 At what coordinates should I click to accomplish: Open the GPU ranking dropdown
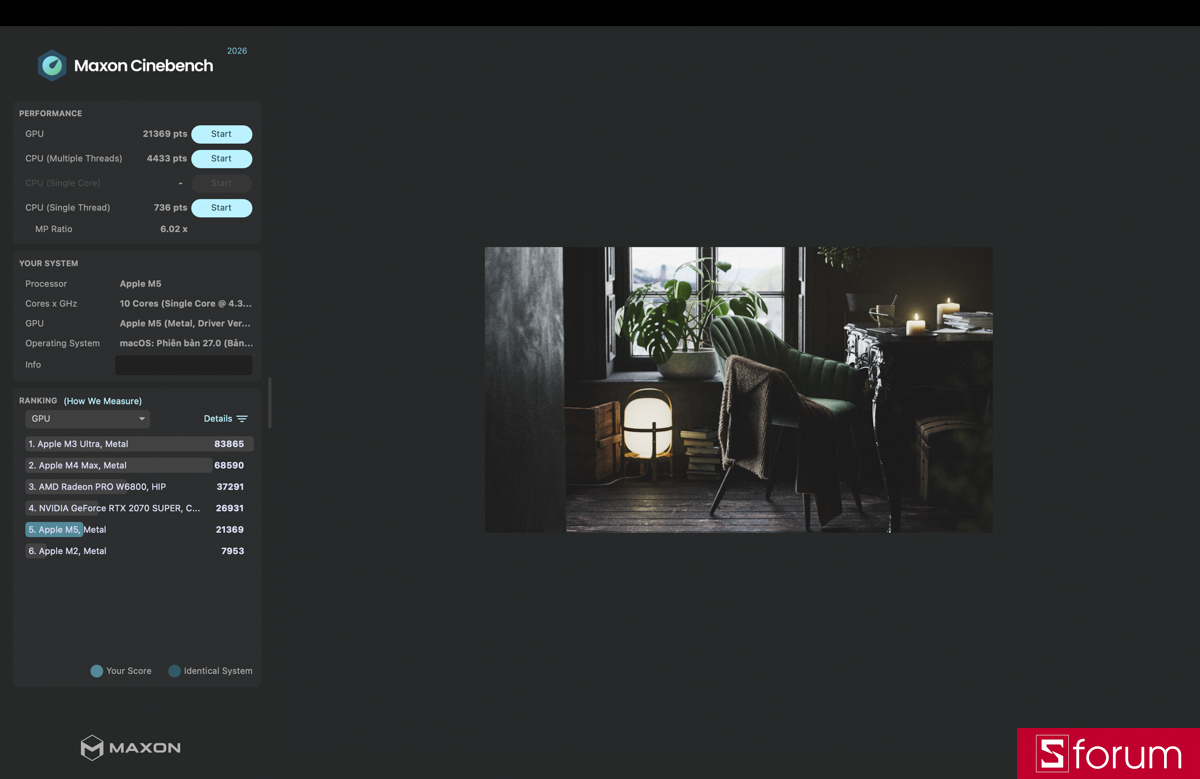point(87,419)
